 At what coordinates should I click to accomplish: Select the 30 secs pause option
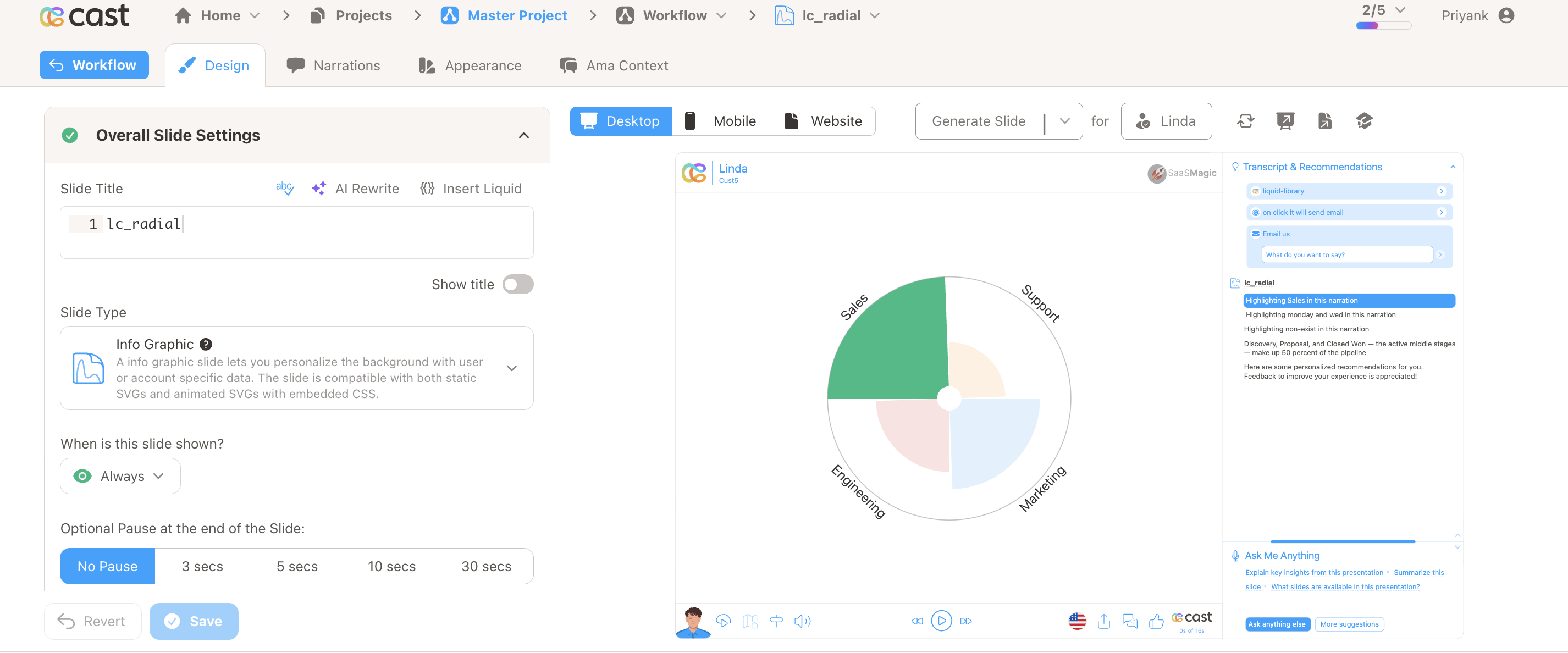pos(486,566)
